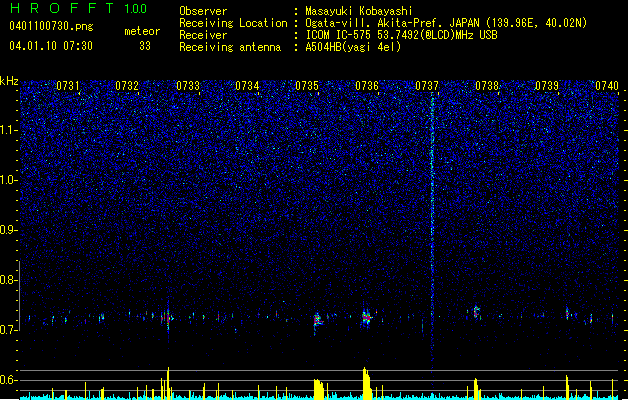
Task: Click the meteor echo just after 0735
Action: coord(318,320)
